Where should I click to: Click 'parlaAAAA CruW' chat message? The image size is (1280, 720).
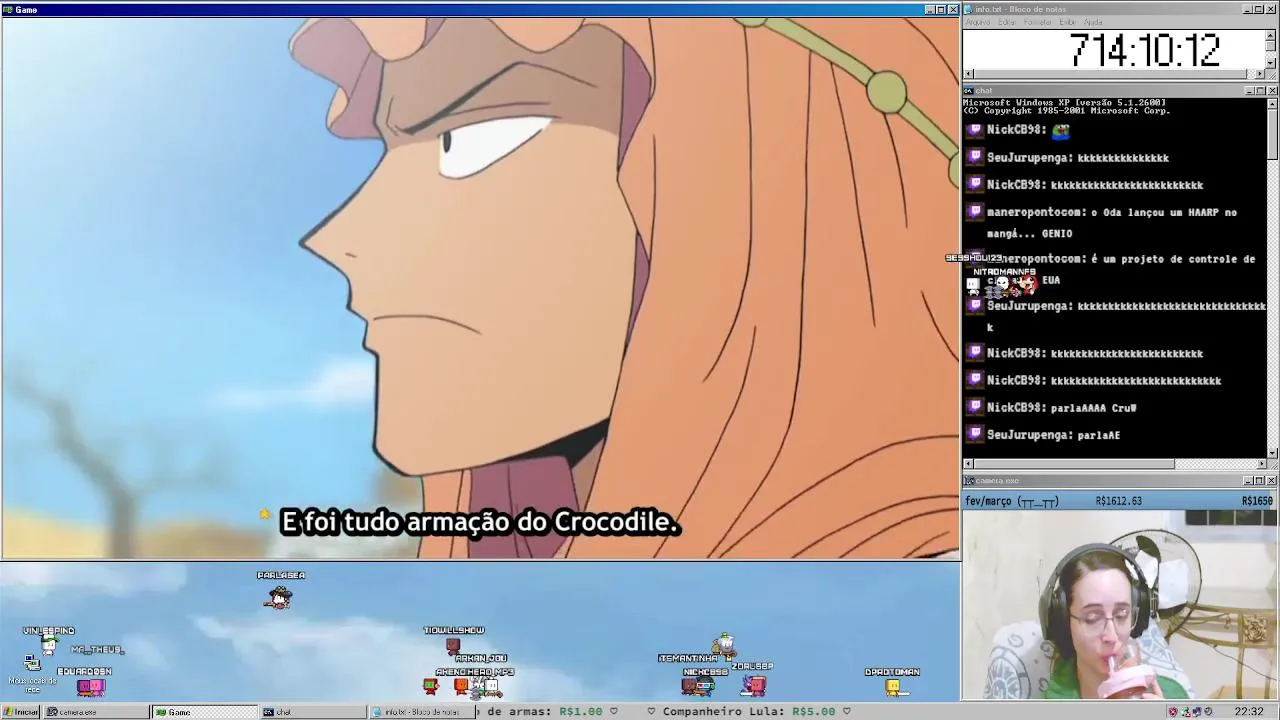click(x=1093, y=408)
